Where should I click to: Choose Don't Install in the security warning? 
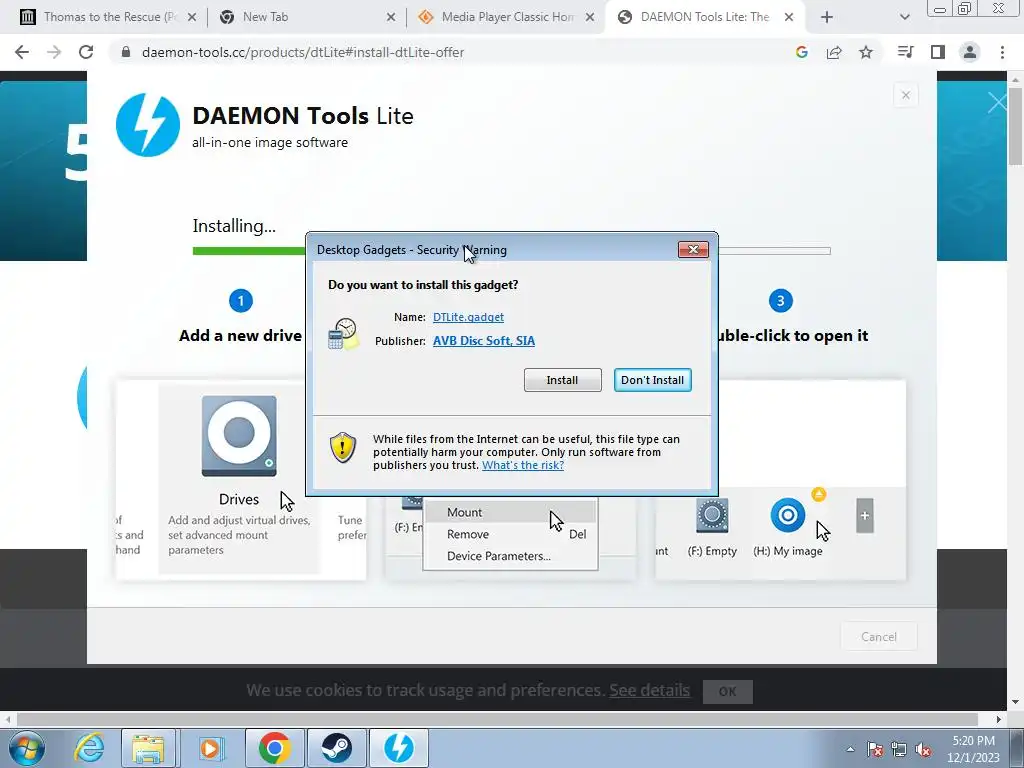[652, 380]
